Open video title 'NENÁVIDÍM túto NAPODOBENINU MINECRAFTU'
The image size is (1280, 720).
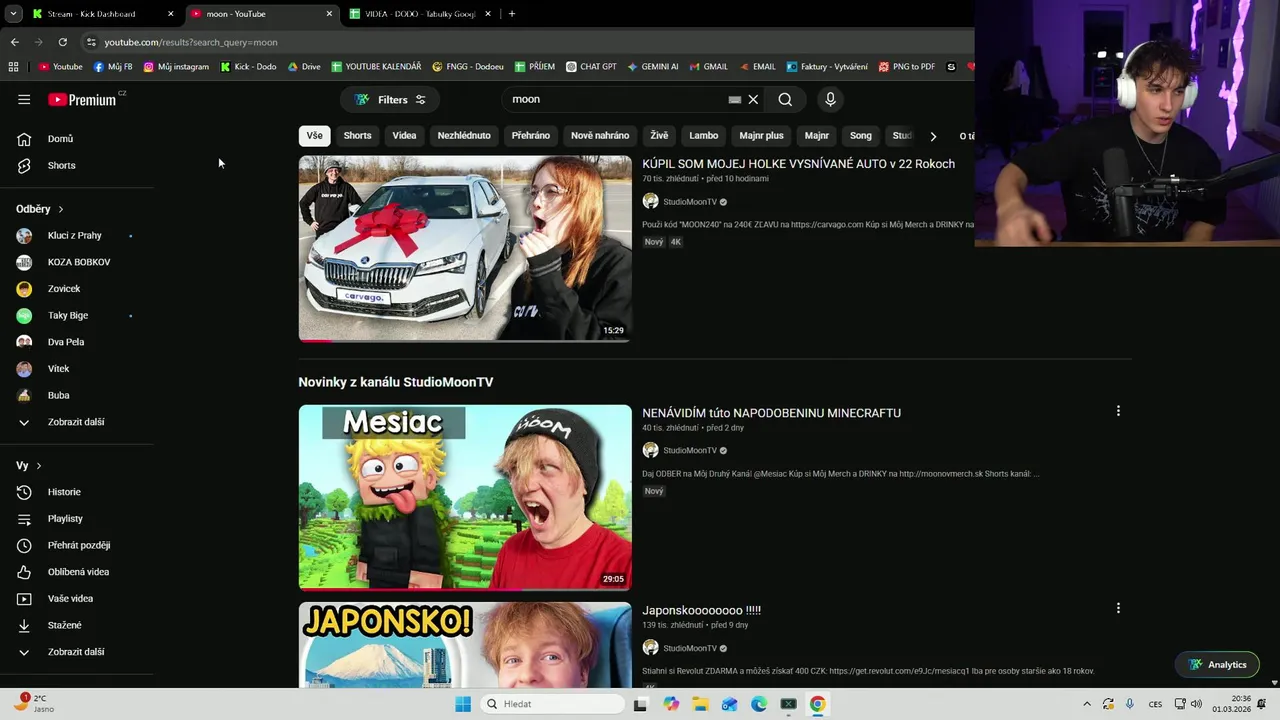point(771,413)
